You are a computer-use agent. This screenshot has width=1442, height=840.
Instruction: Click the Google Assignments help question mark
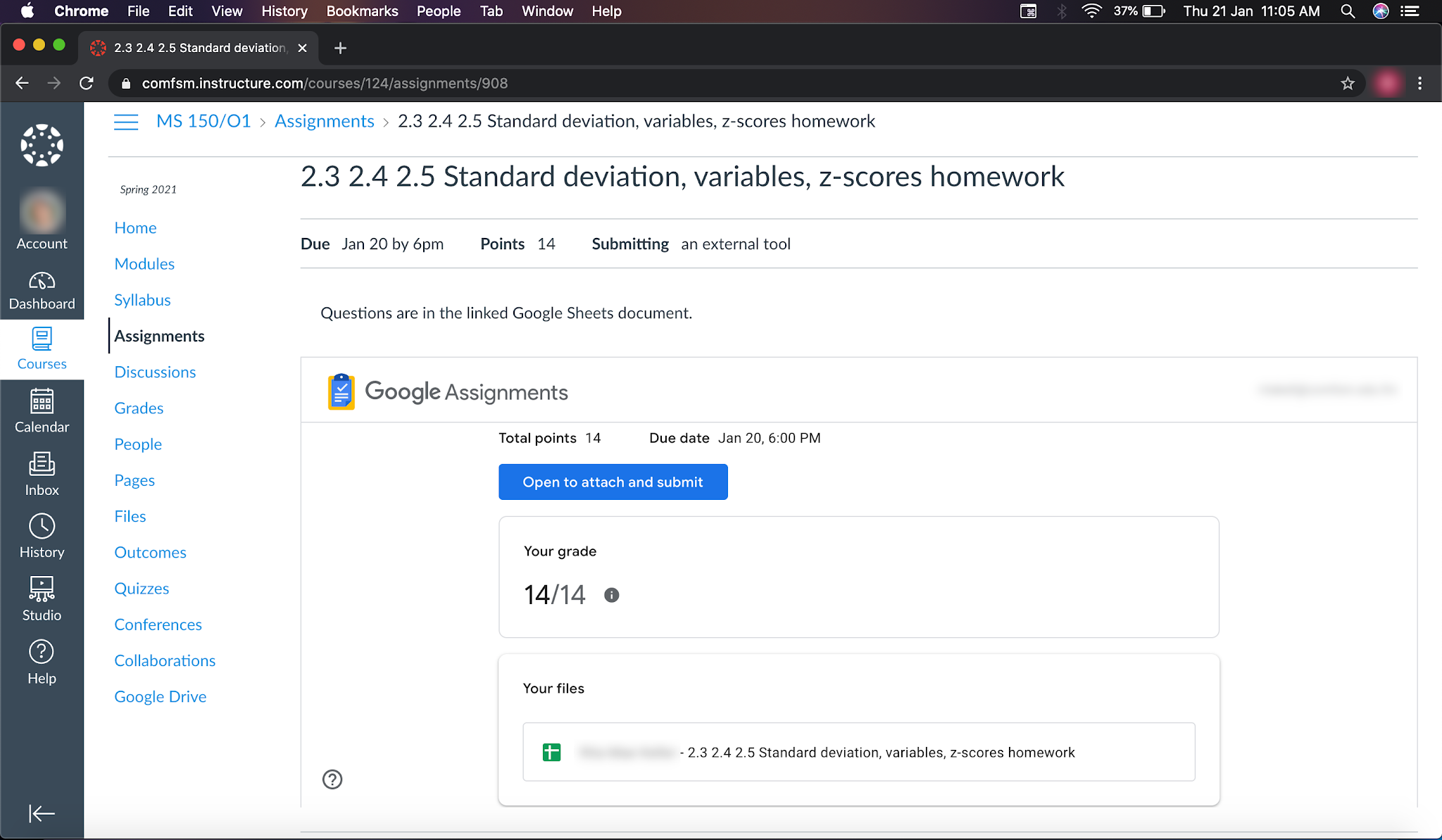pyautogui.click(x=332, y=779)
